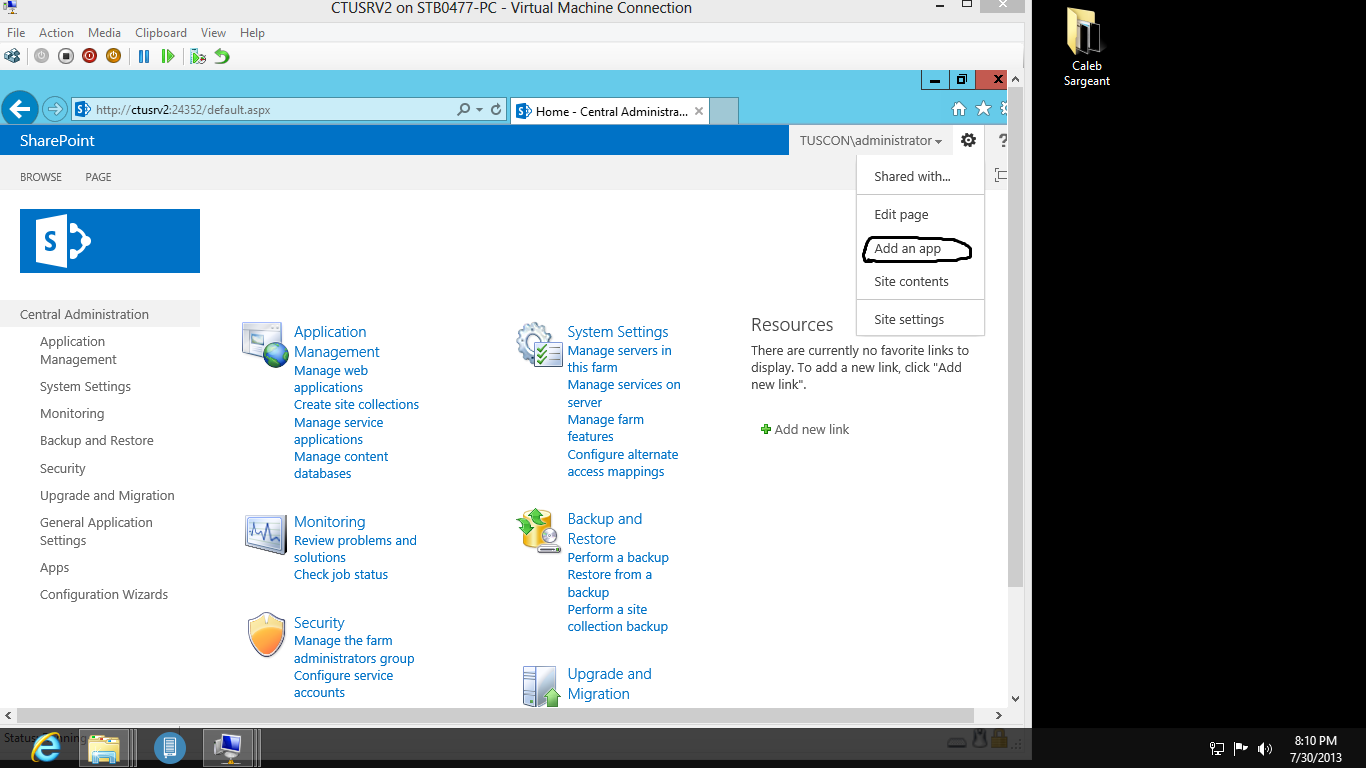Screen dimensions: 1366x768
Task: Click the Application Management section icon
Action: click(265, 344)
